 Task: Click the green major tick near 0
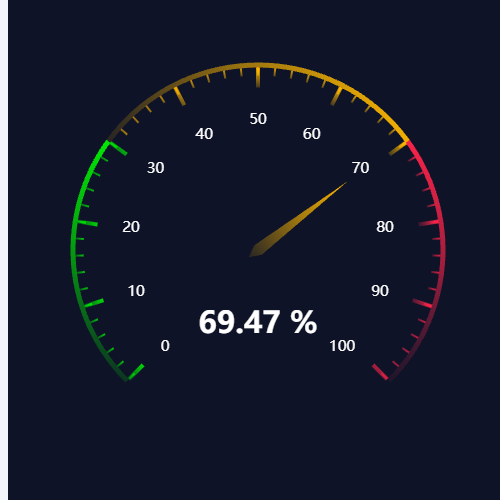coord(136,372)
